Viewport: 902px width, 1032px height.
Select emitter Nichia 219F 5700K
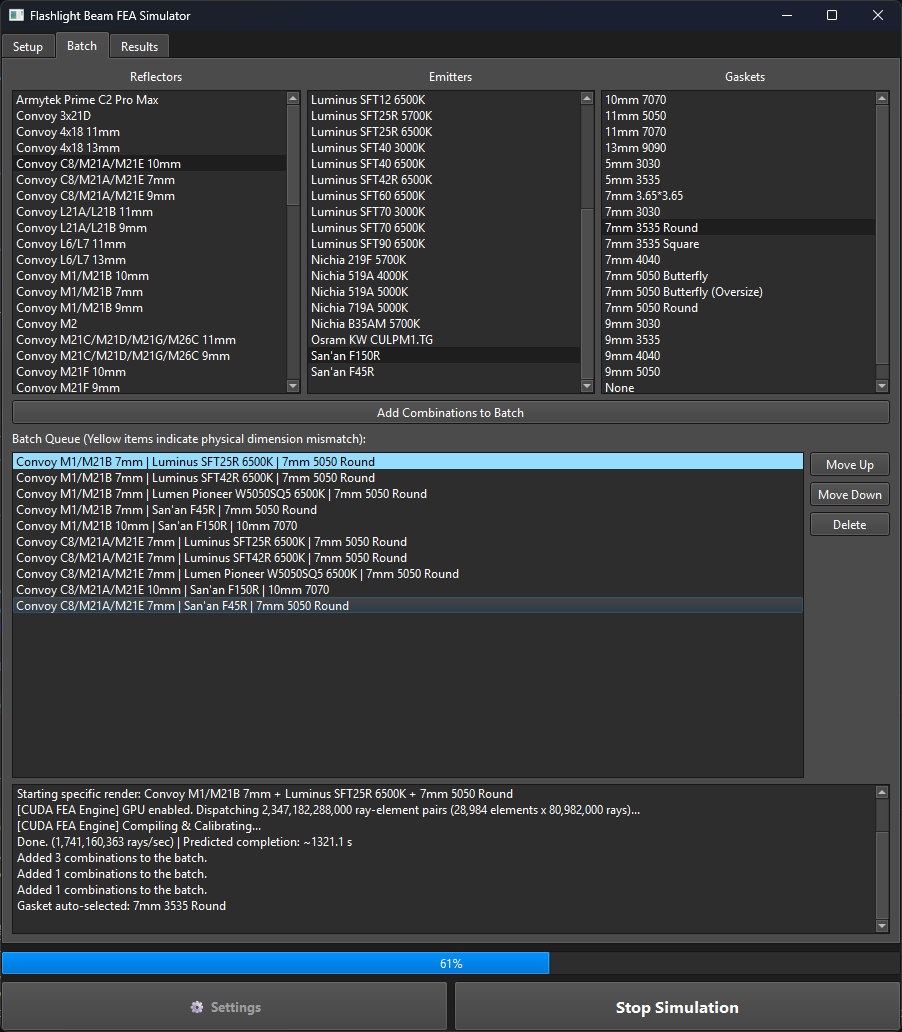point(444,260)
